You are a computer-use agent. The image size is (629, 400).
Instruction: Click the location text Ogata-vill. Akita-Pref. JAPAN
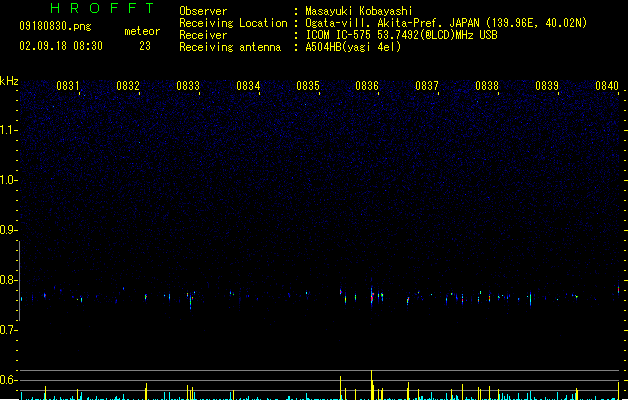pos(392,23)
